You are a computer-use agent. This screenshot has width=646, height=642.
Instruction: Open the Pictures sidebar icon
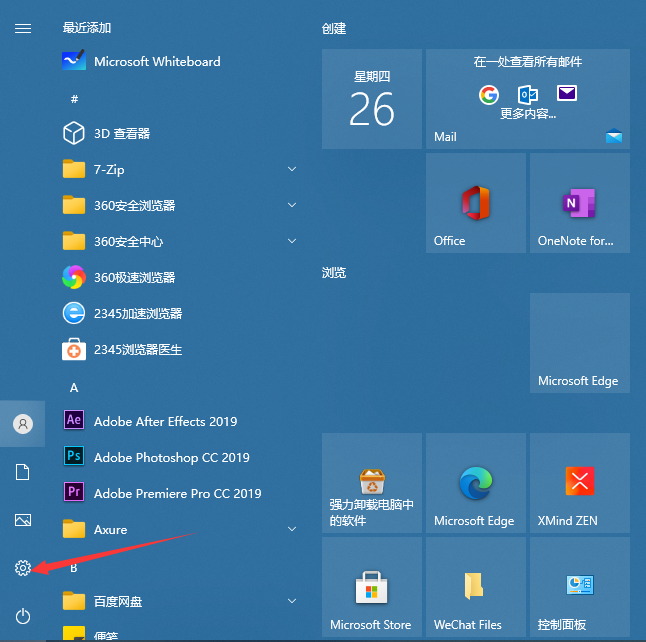(22, 520)
